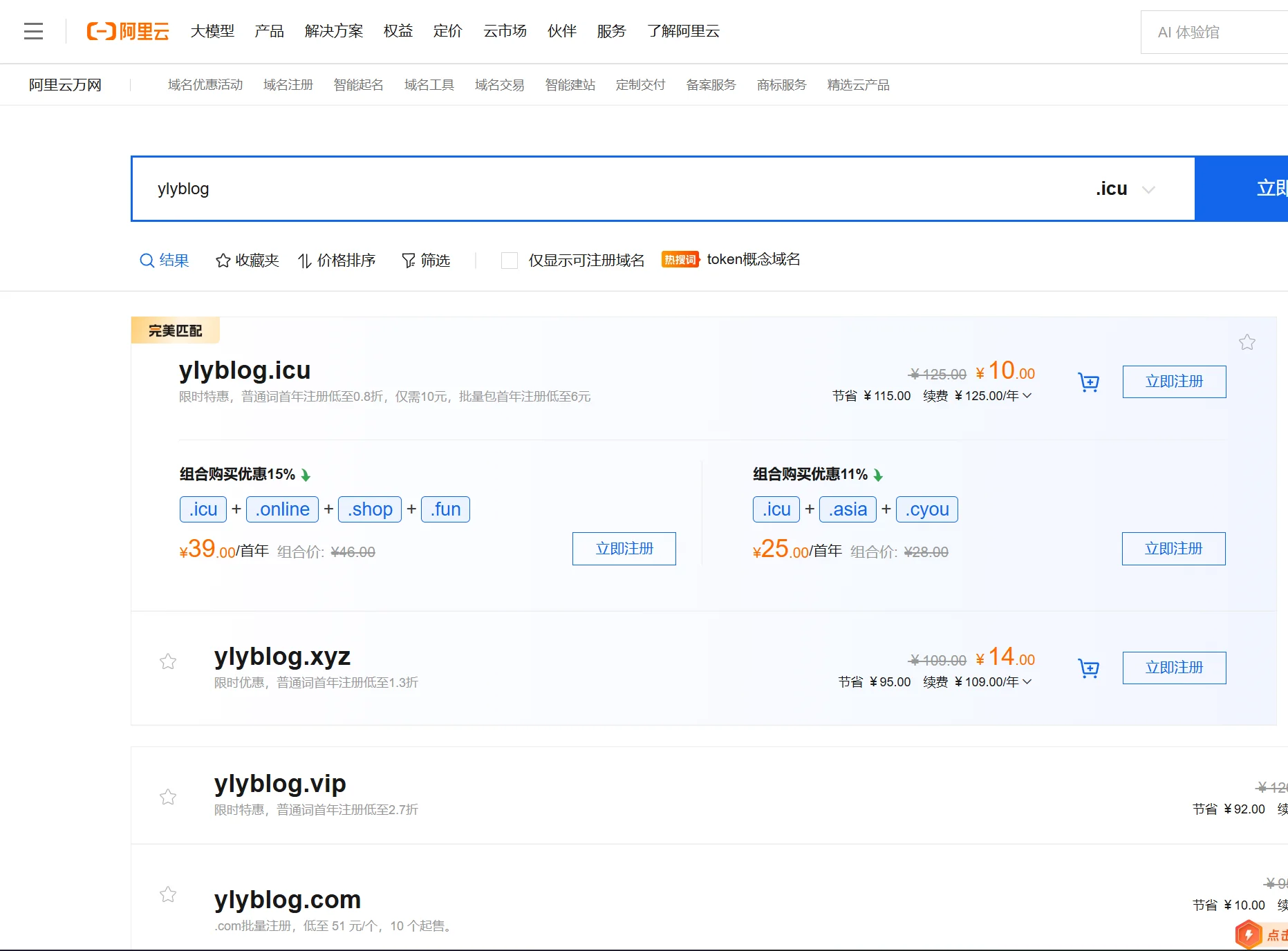The width and height of the screenshot is (1288, 951).
Task: Open the 权益 menu
Action: coord(398,31)
